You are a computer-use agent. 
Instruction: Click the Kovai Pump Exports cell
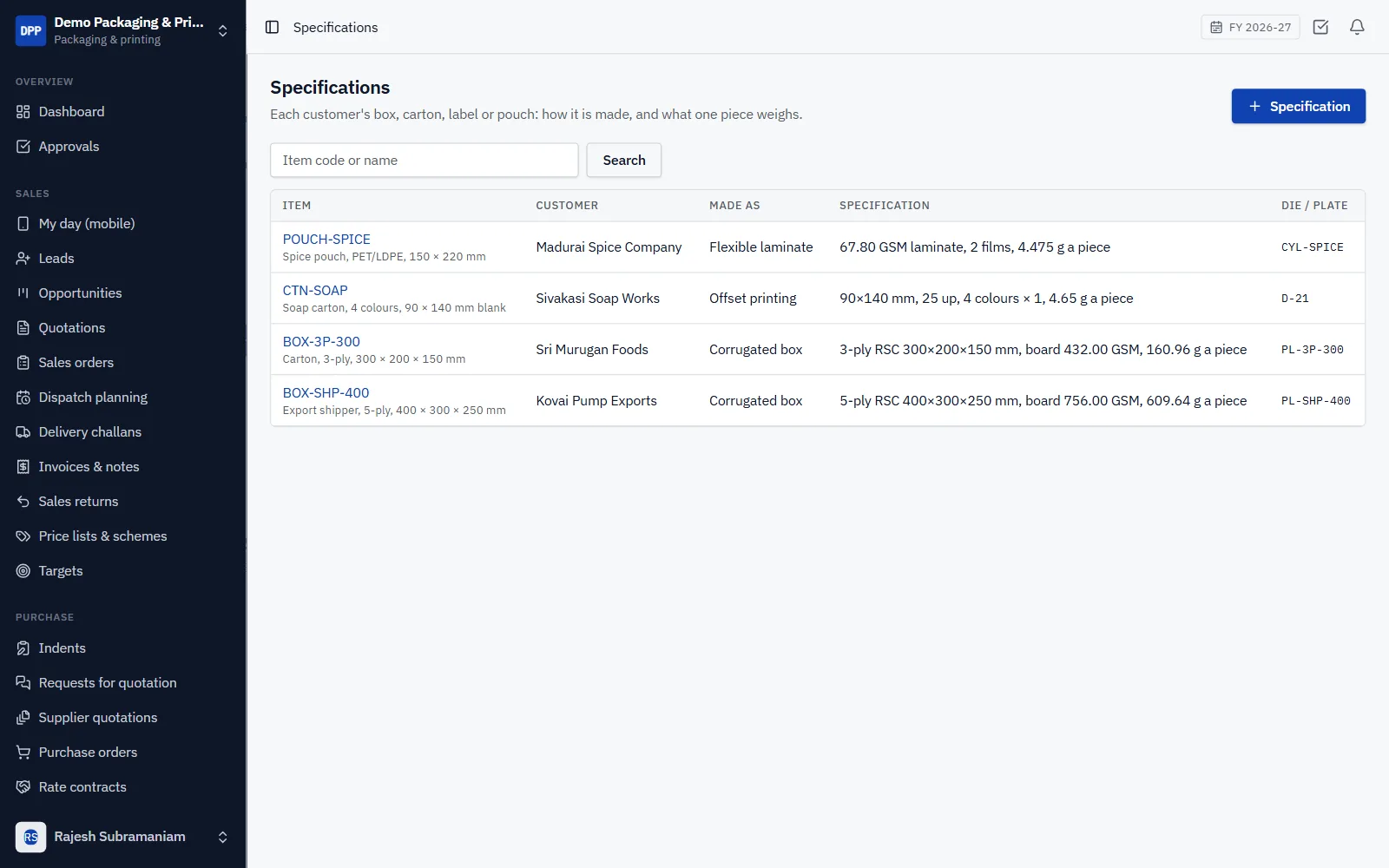tap(596, 401)
